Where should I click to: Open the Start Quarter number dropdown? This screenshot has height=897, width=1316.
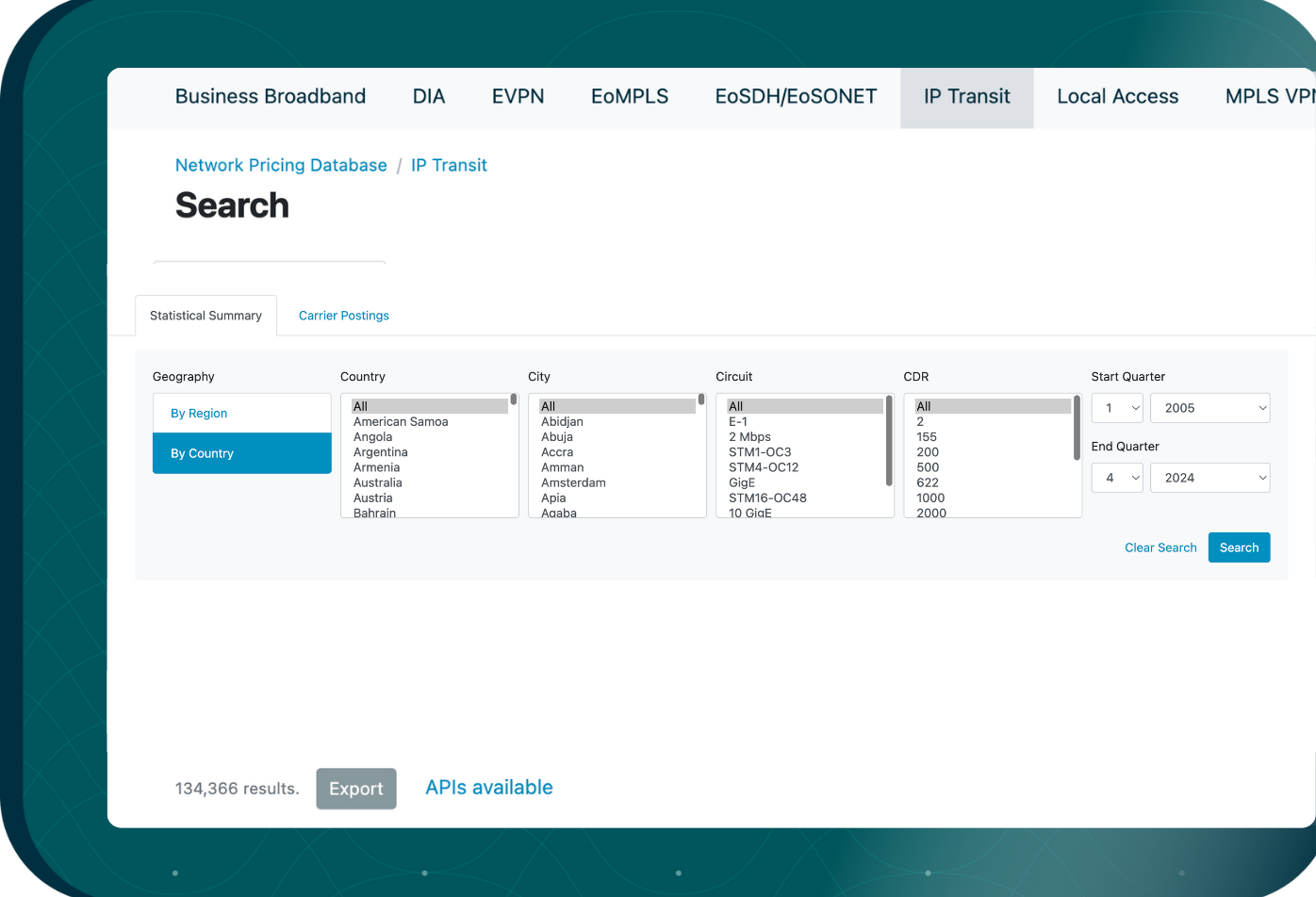tap(1117, 407)
